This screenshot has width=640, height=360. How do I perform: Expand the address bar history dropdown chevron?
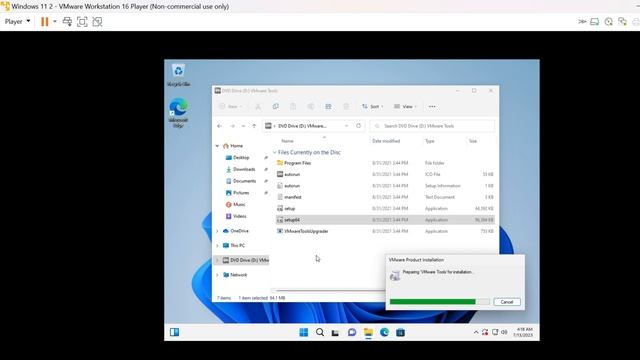click(x=347, y=126)
